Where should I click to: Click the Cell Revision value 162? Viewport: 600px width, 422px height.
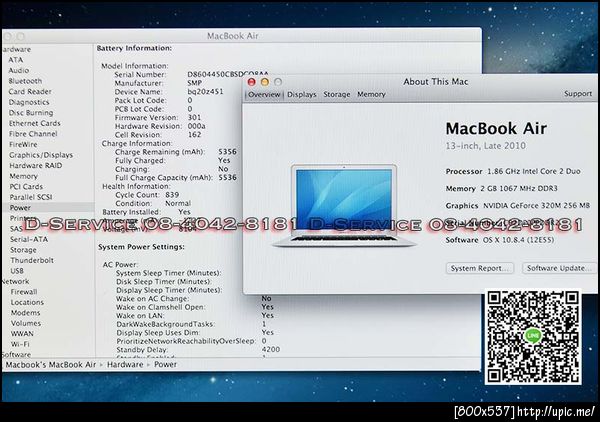194,135
